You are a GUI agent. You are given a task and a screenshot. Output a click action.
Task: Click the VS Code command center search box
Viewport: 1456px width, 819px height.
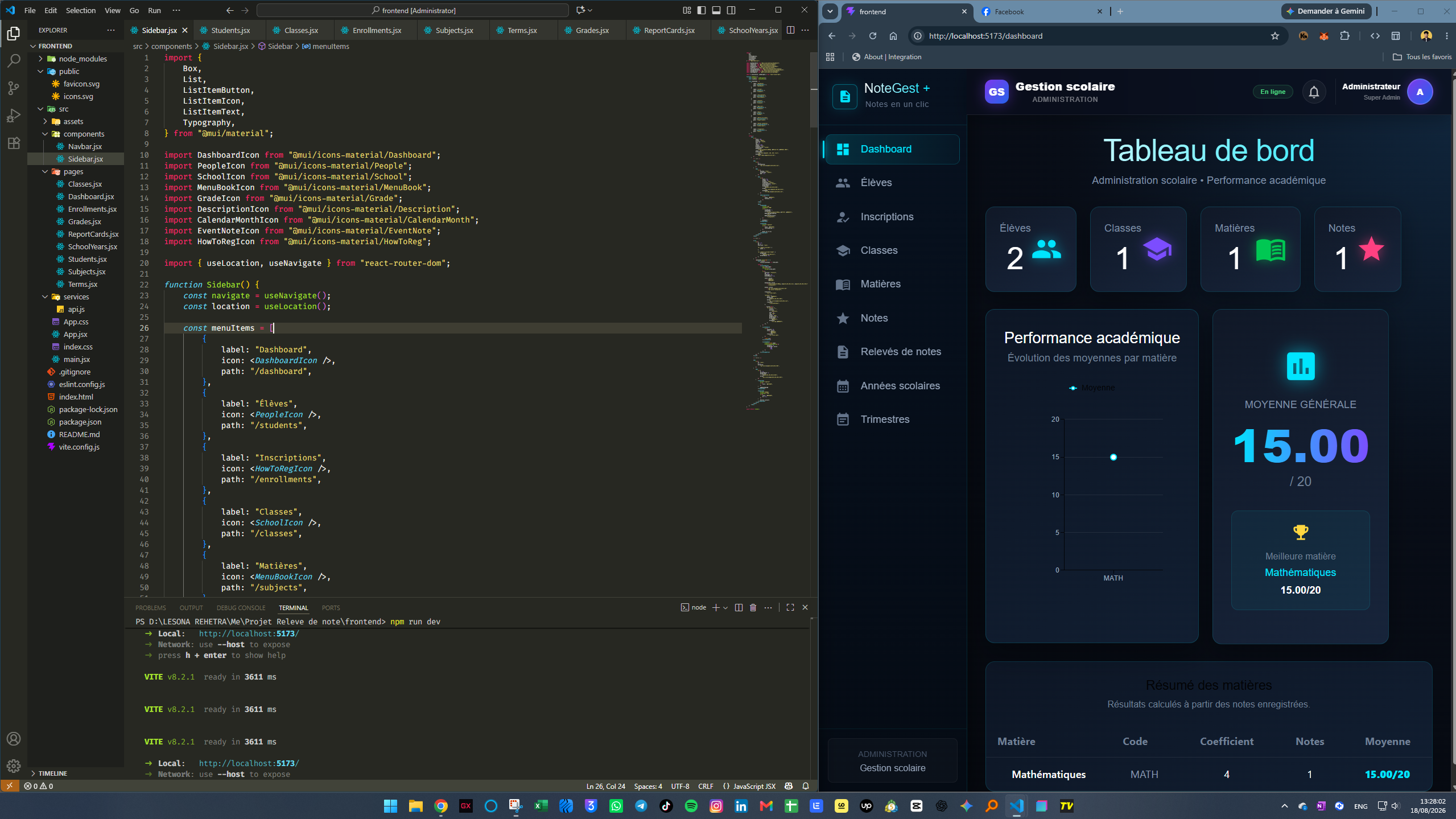pyautogui.click(x=413, y=10)
